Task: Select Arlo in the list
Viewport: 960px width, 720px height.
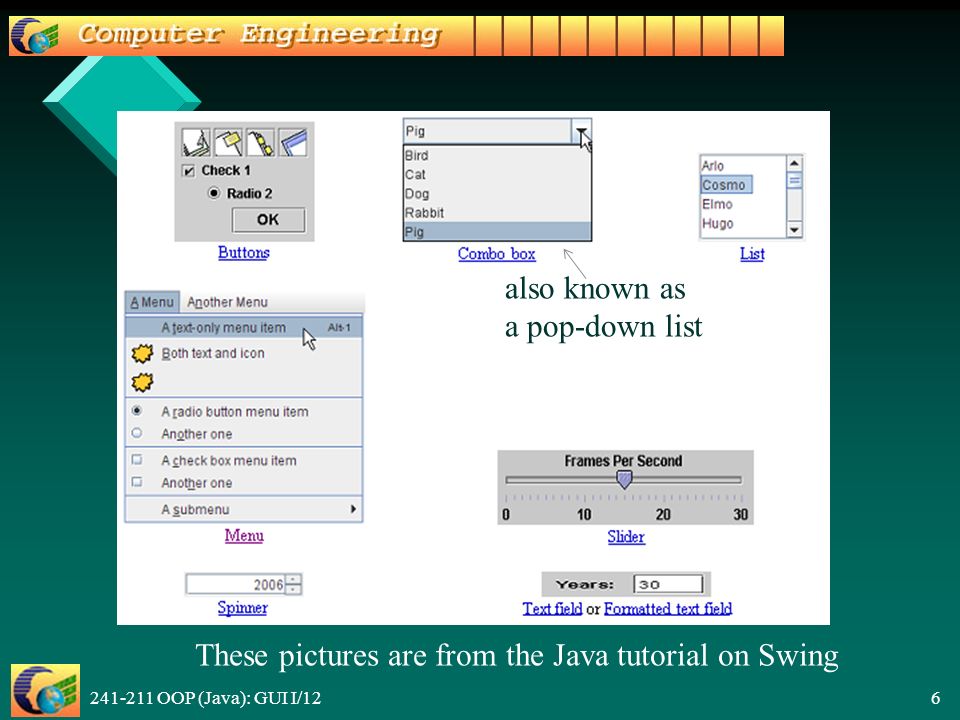Action: (x=743, y=165)
